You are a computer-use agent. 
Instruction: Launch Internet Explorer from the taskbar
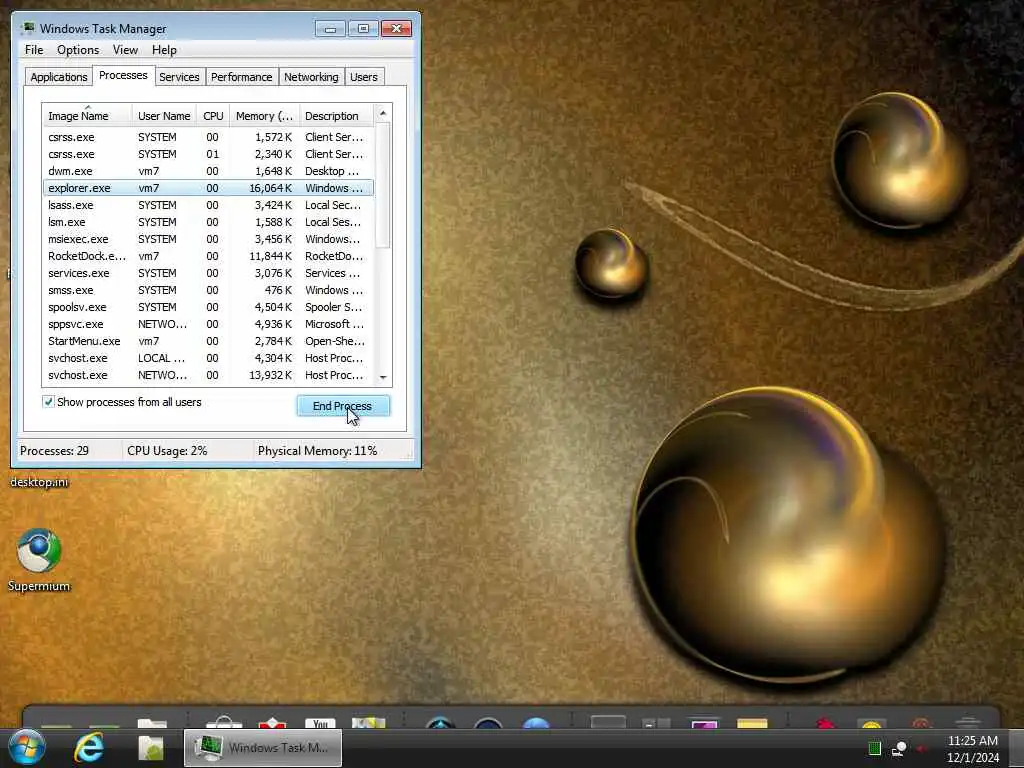coord(89,747)
